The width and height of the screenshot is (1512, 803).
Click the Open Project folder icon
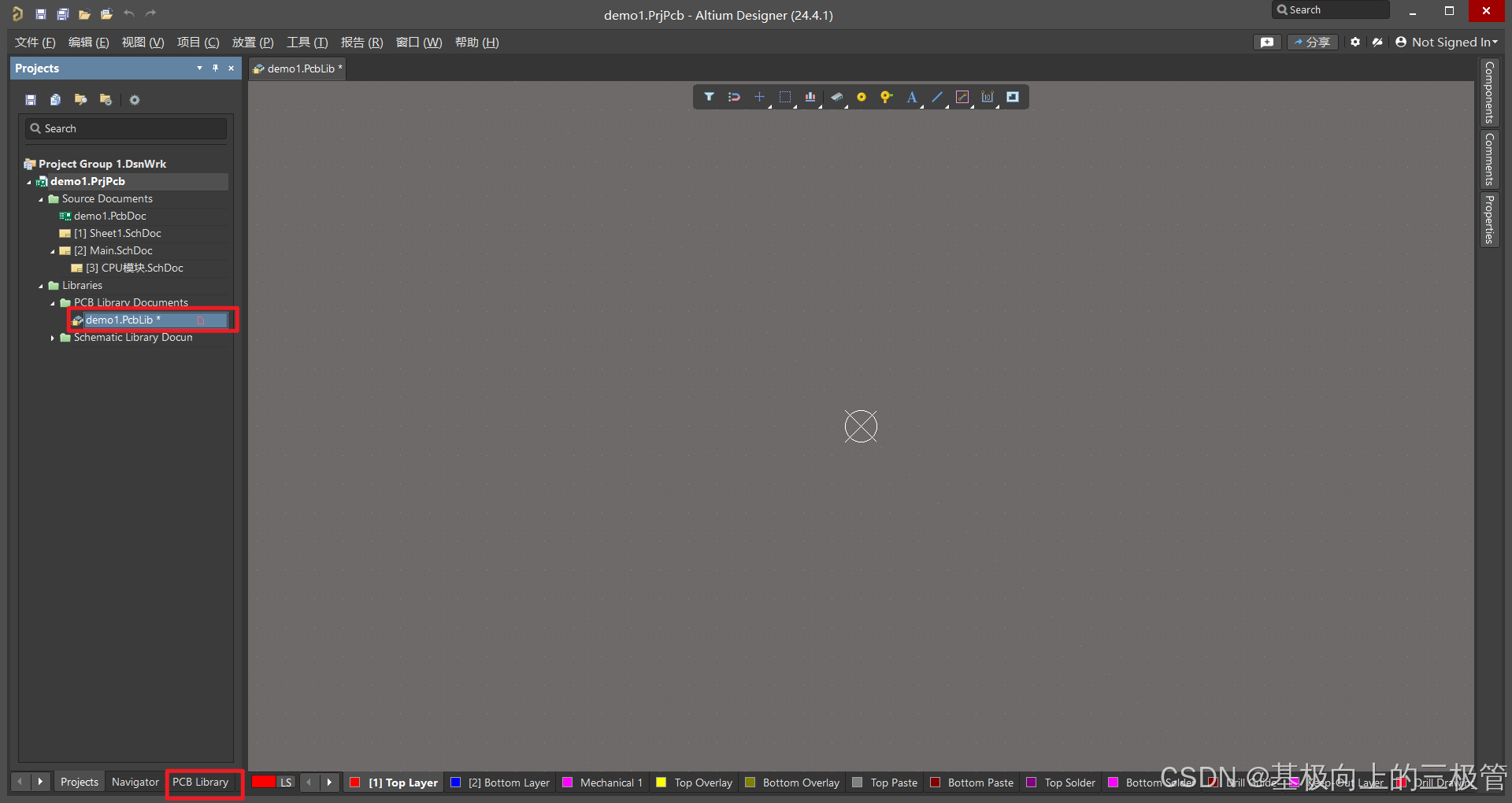coord(106,14)
